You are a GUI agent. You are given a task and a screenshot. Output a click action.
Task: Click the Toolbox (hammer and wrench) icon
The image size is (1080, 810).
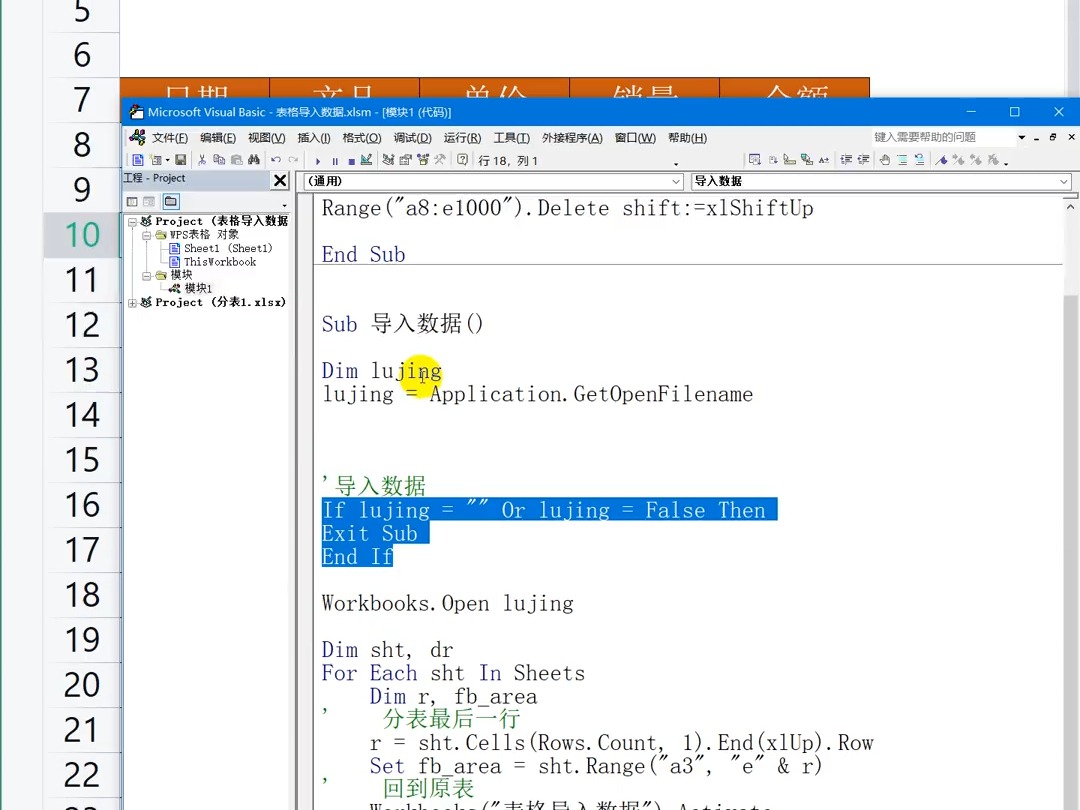point(439,160)
